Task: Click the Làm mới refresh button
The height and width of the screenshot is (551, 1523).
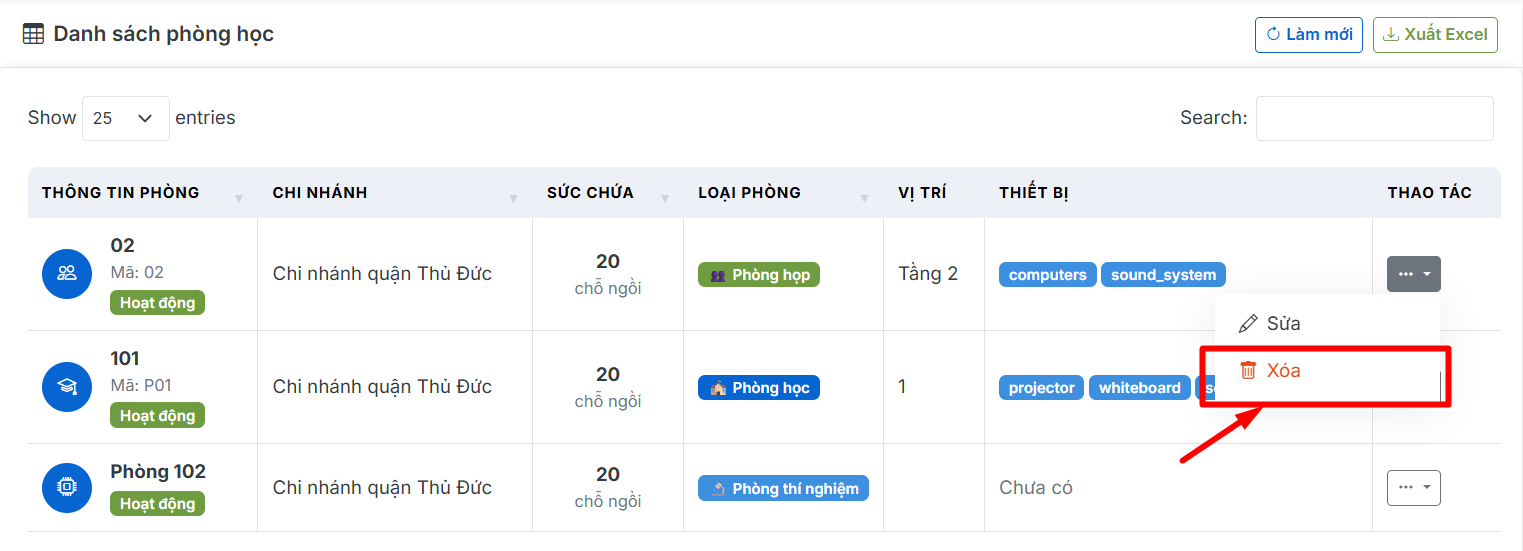Action: [1308, 34]
